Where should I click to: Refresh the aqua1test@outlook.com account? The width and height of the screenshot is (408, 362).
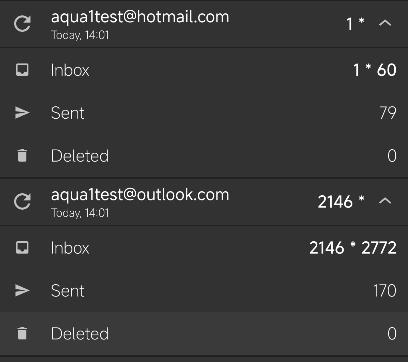tap(22, 202)
